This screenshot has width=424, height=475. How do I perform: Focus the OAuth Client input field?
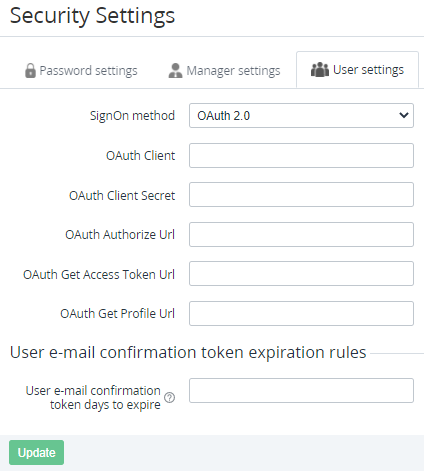pos(301,156)
